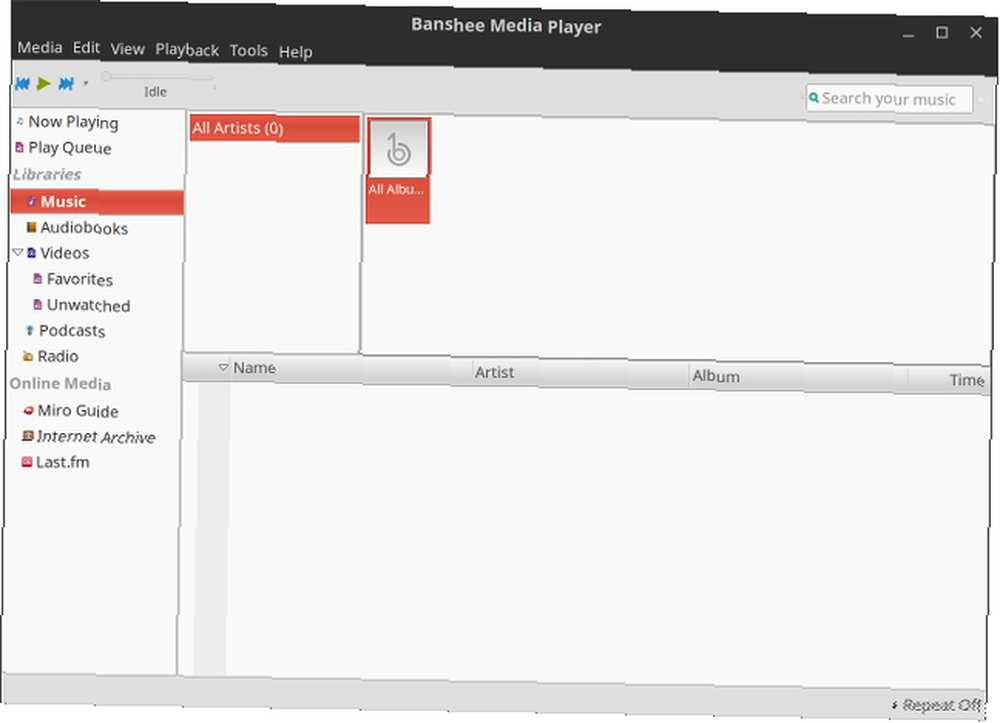Select the Now Playing note icon
1000x723 pixels.
coord(20,120)
